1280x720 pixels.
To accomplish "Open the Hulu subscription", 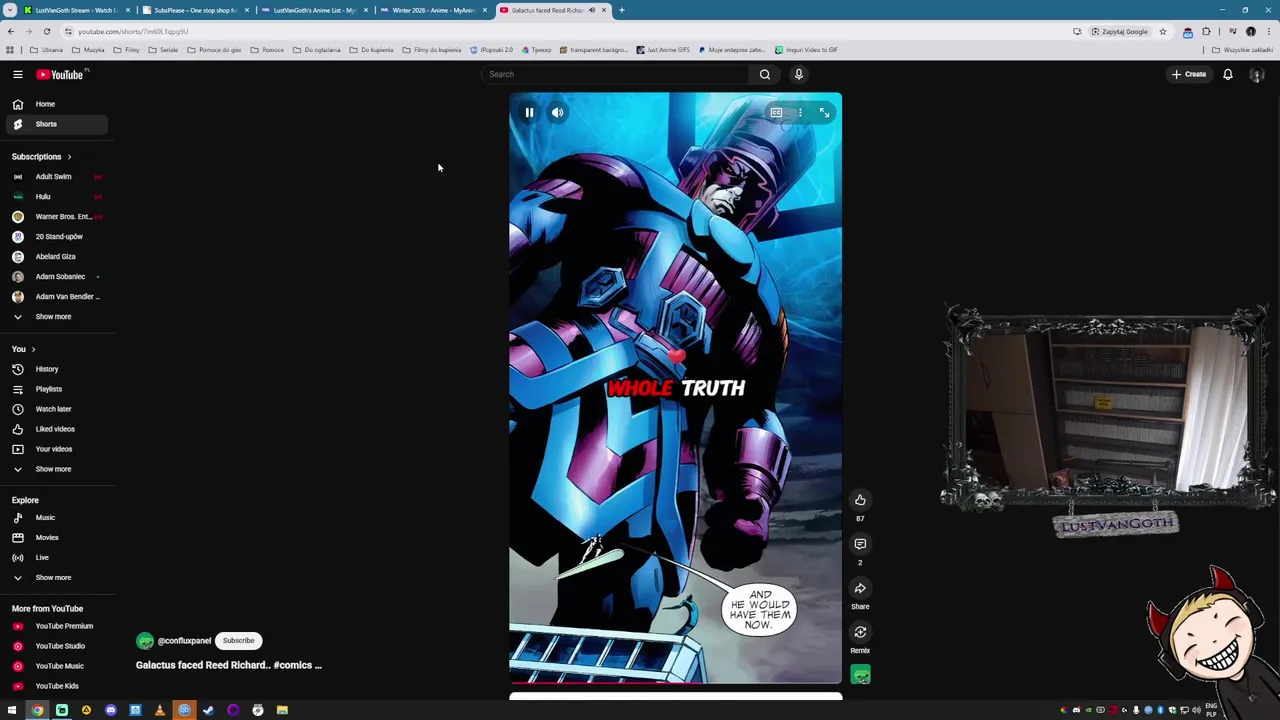I will coord(56,197).
